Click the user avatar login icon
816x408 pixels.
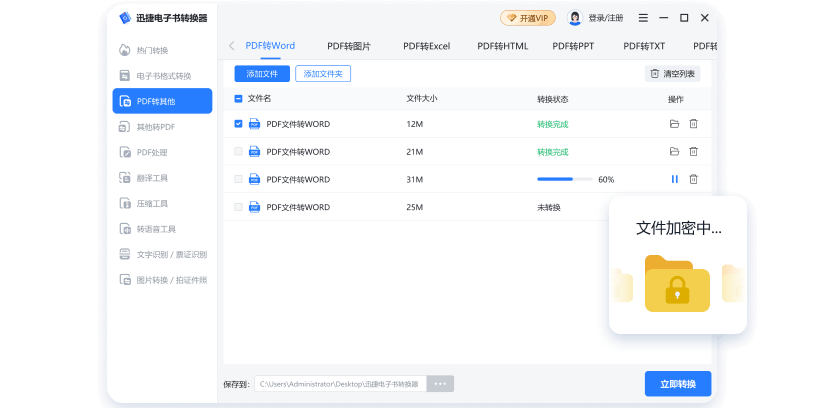coord(575,18)
